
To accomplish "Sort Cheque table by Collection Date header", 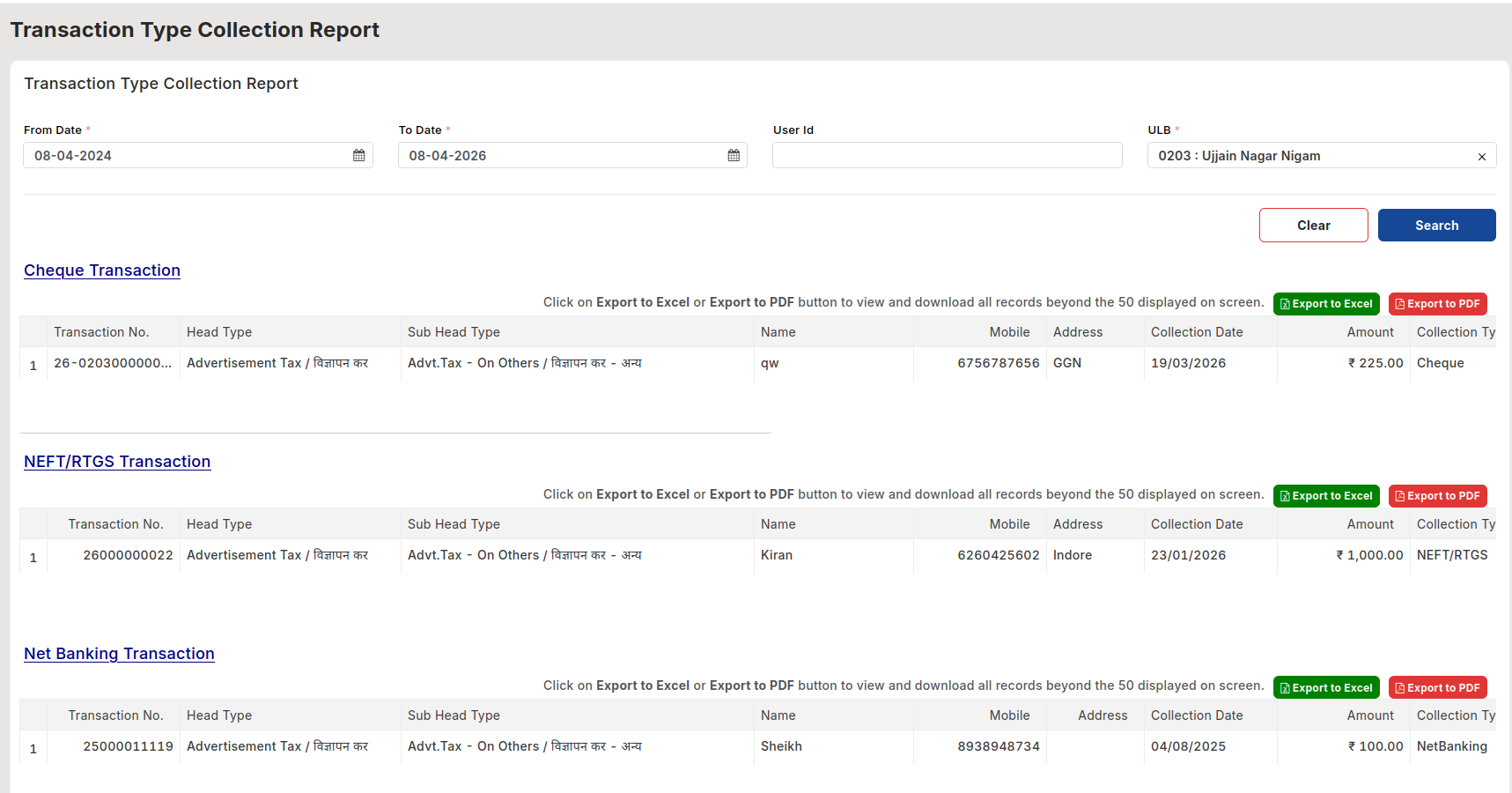I will [1210, 332].
